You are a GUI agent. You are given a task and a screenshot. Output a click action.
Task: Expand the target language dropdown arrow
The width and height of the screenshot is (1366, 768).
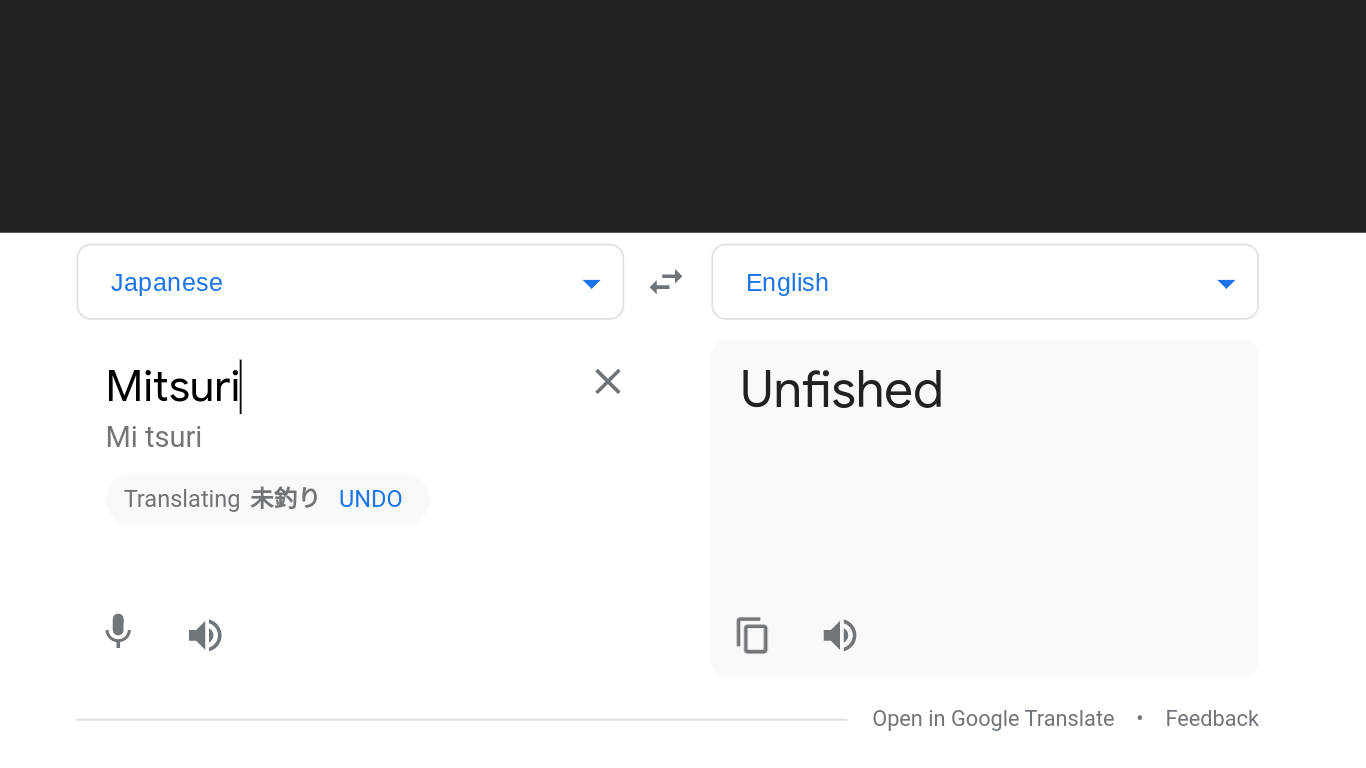[1226, 284]
